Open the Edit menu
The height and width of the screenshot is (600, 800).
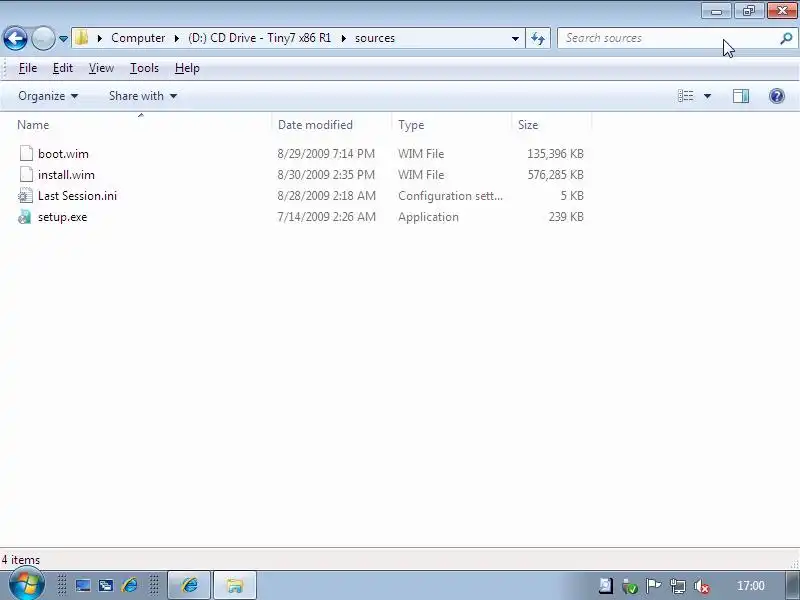coord(63,68)
